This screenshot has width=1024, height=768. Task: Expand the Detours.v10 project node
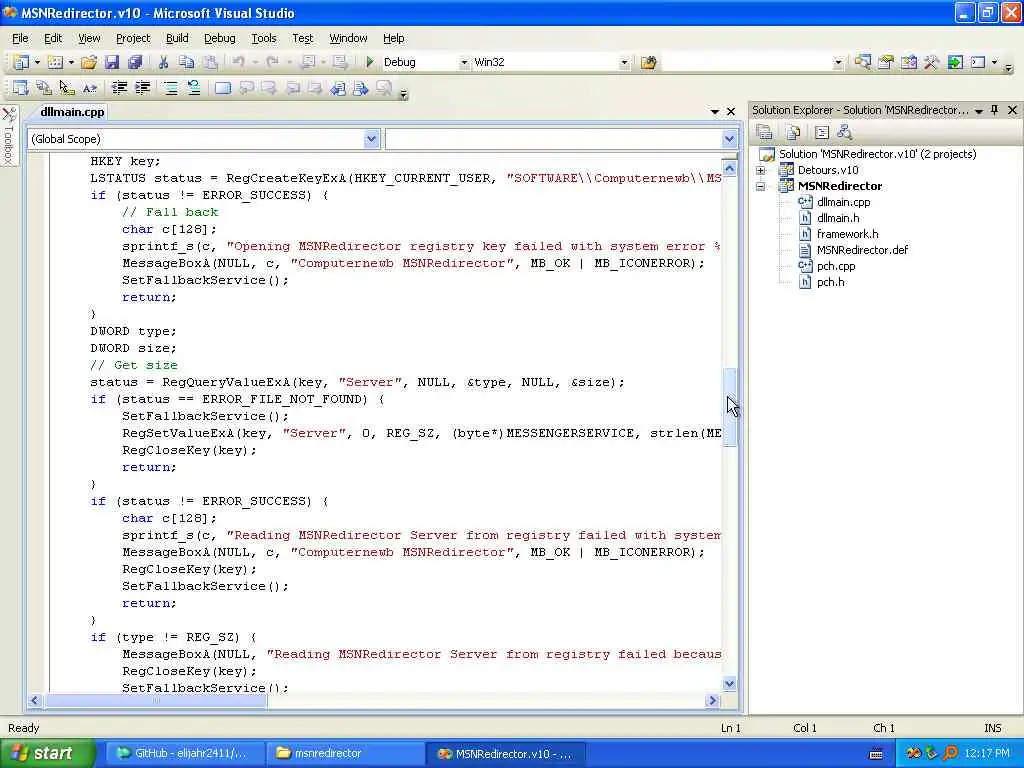pos(761,170)
